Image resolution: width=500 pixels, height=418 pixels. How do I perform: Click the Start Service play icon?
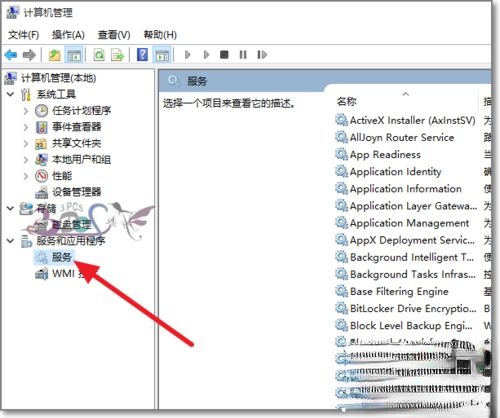187,54
